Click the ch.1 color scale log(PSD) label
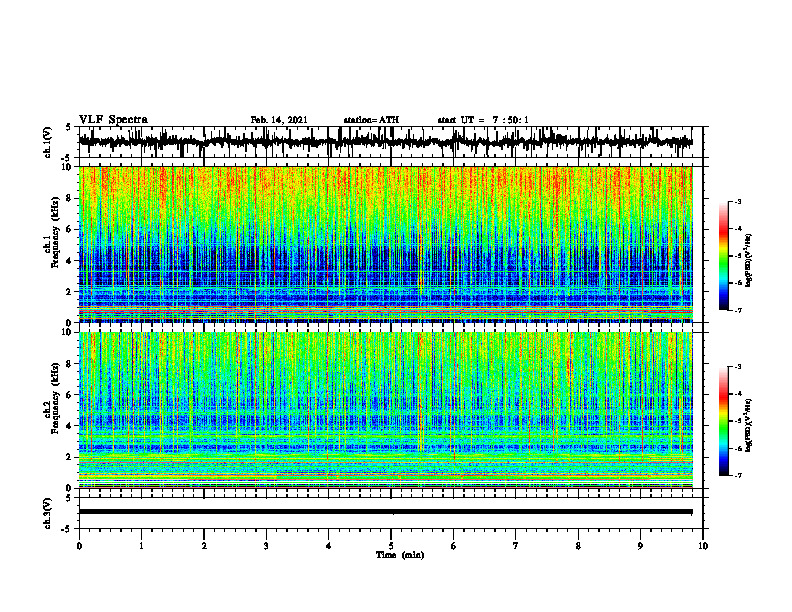The width and height of the screenshot is (792, 612). click(x=749, y=260)
